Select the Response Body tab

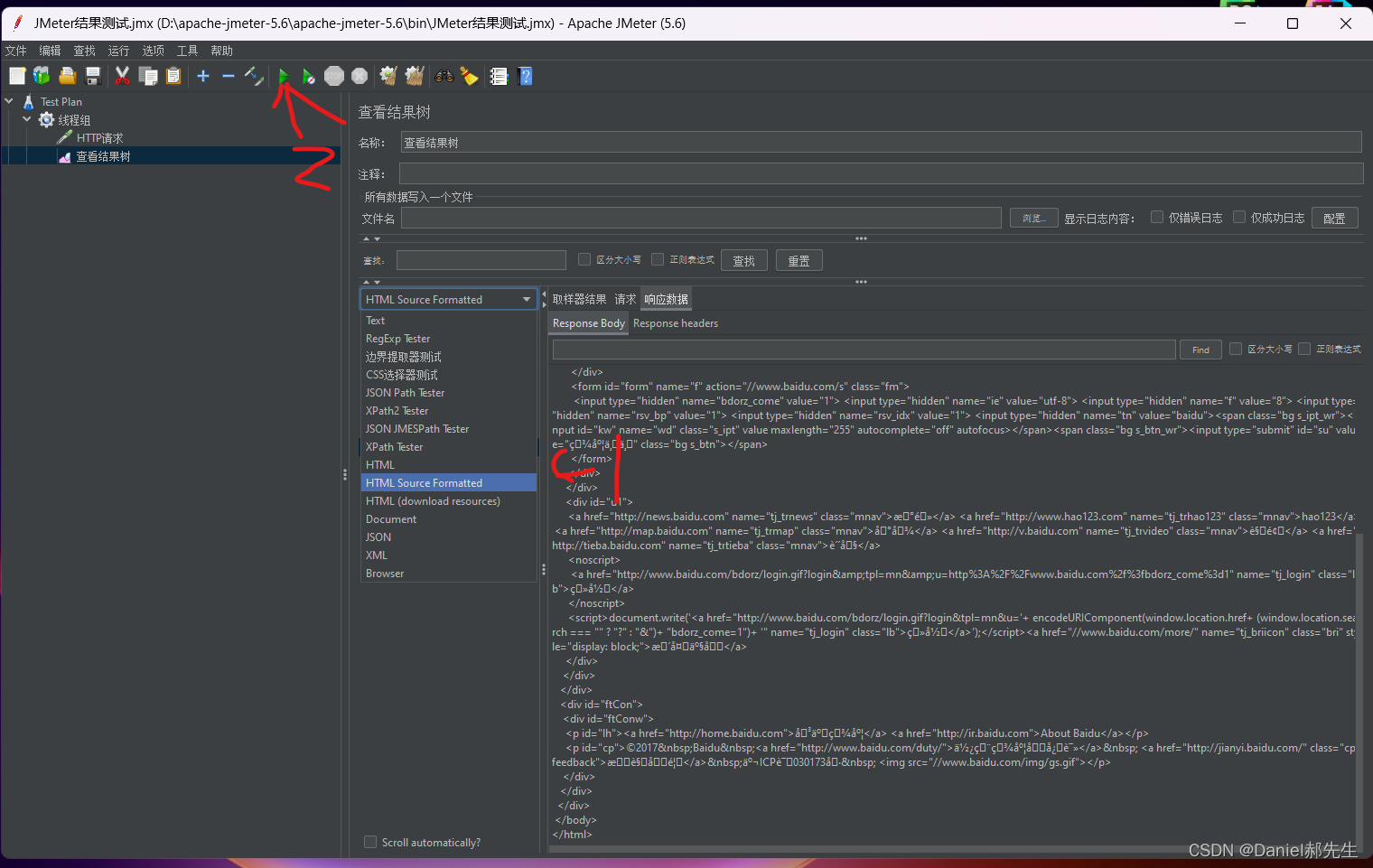(589, 323)
